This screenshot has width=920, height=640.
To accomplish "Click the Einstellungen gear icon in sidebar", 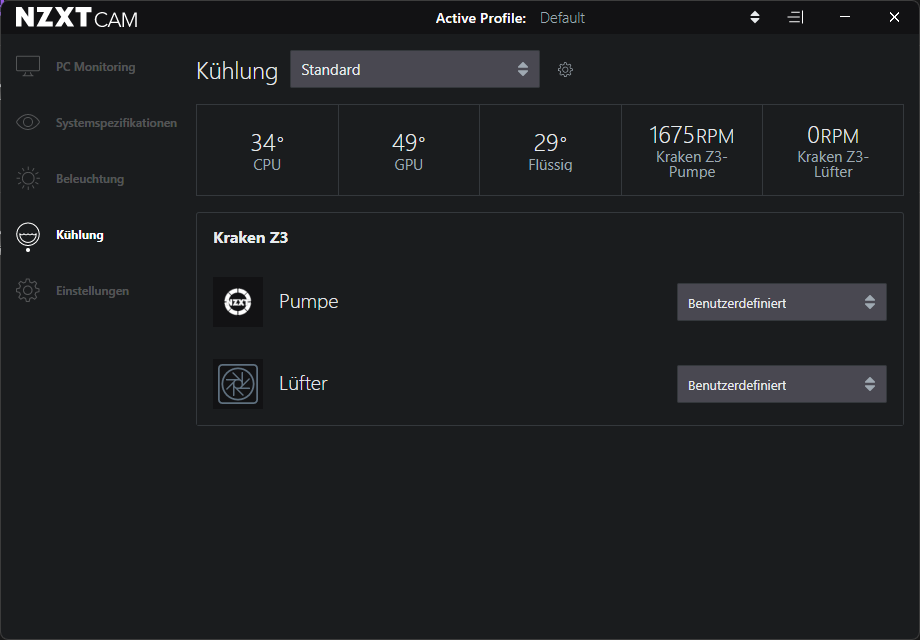I will [x=28, y=290].
